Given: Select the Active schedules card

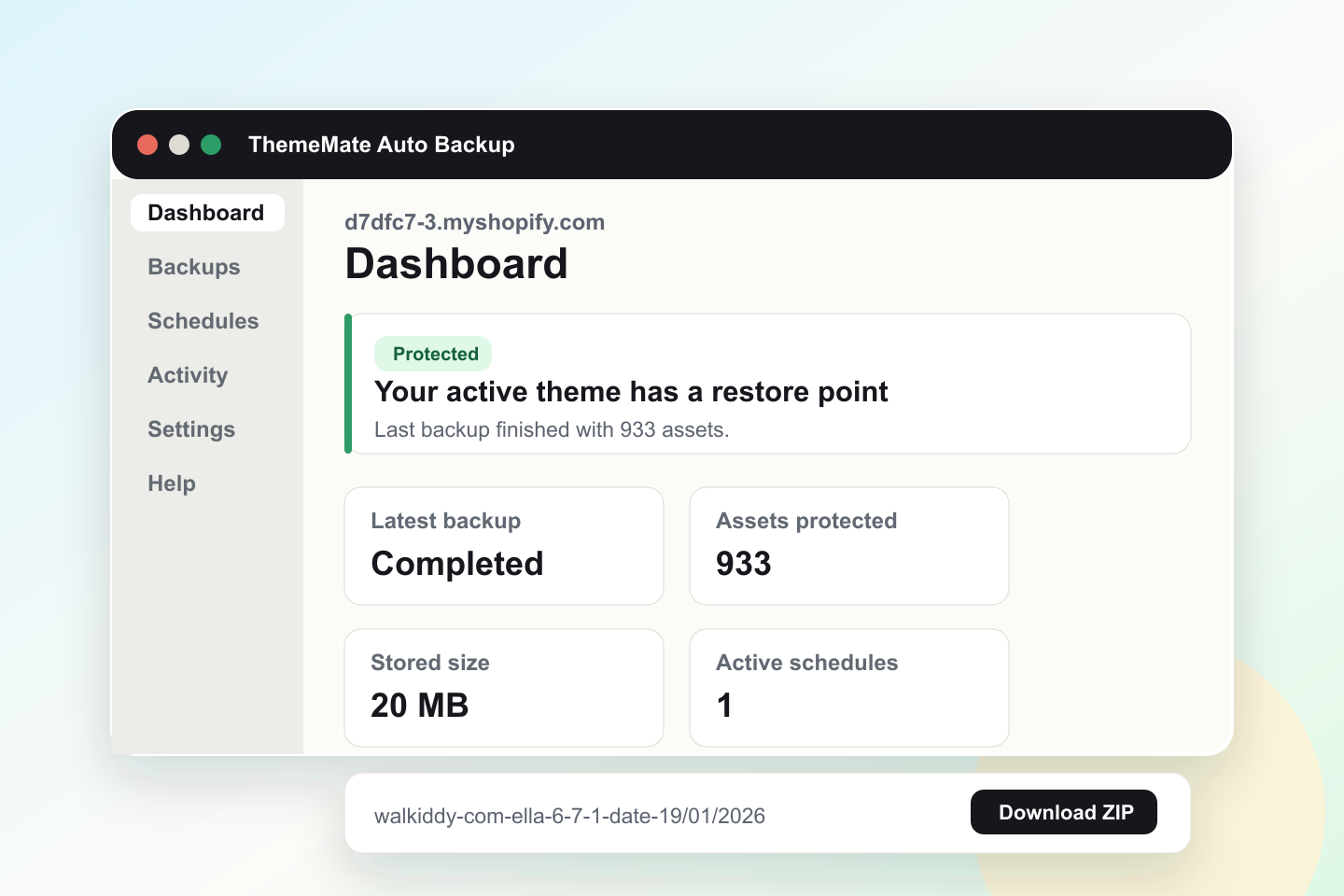Looking at the screenshot, I should pyautogui.click(x=849, y=688).
